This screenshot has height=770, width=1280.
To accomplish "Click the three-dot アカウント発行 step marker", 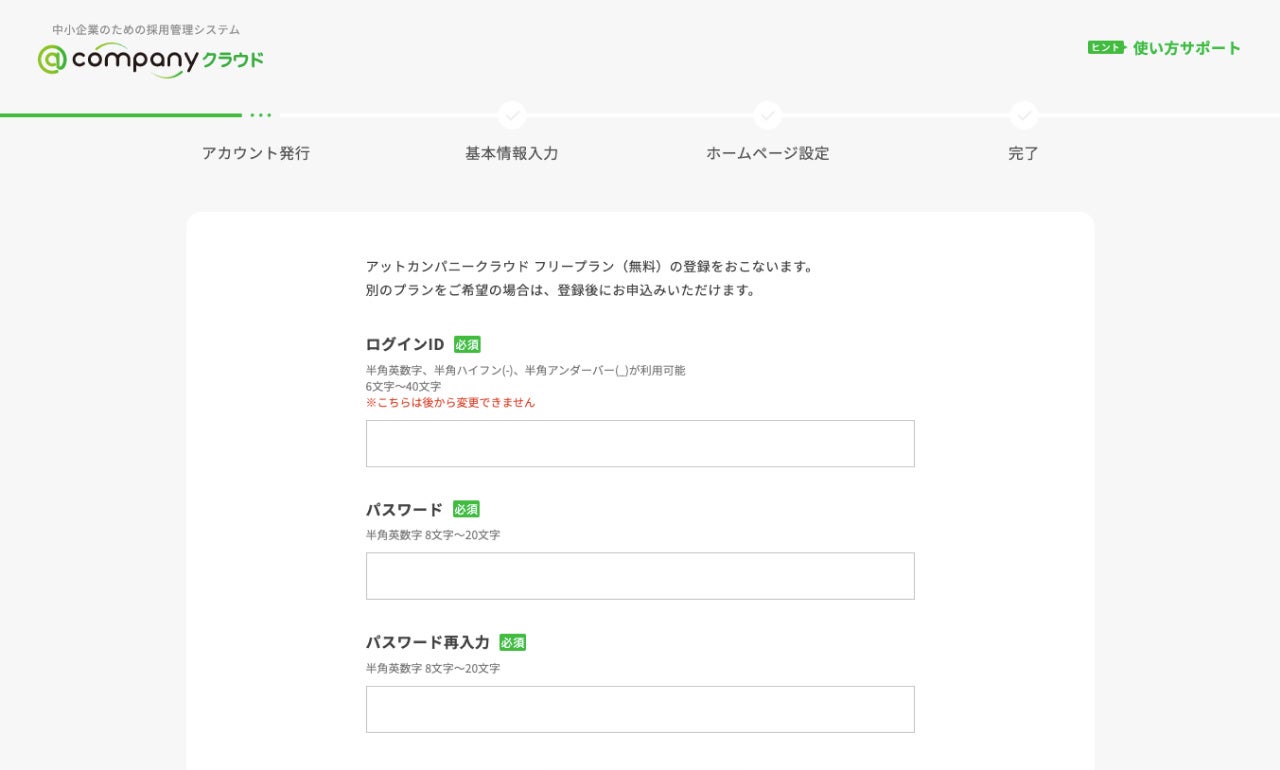I will (x=260, y=115).
